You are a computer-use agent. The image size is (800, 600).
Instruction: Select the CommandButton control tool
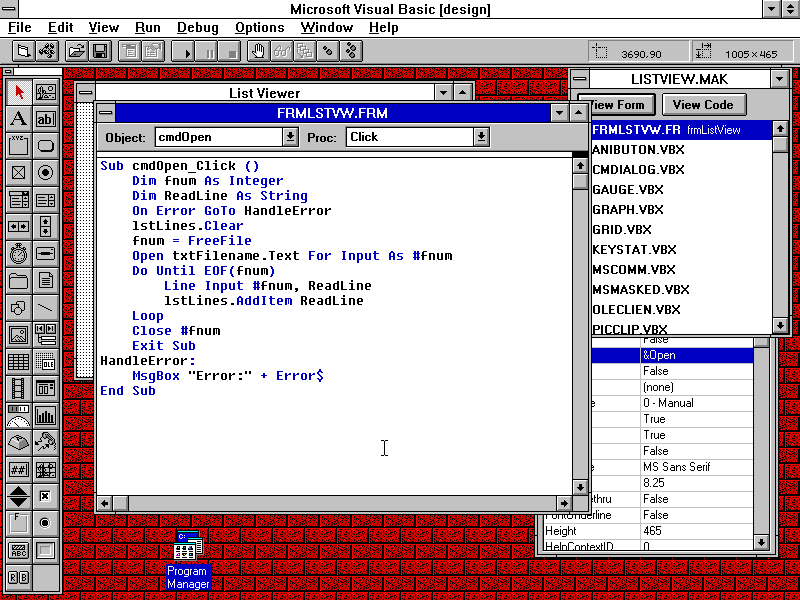point(45,146)
